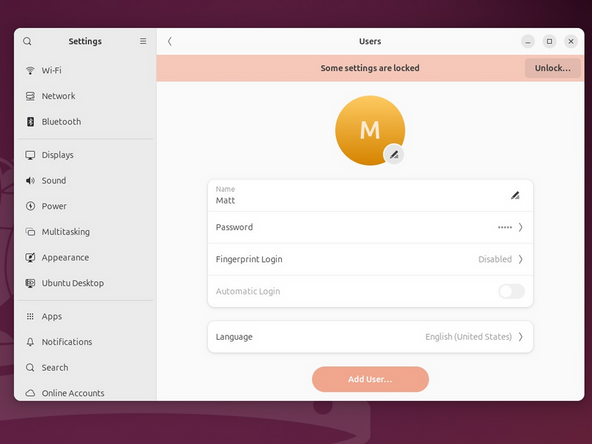Close the Settings window

click(571, 41)
